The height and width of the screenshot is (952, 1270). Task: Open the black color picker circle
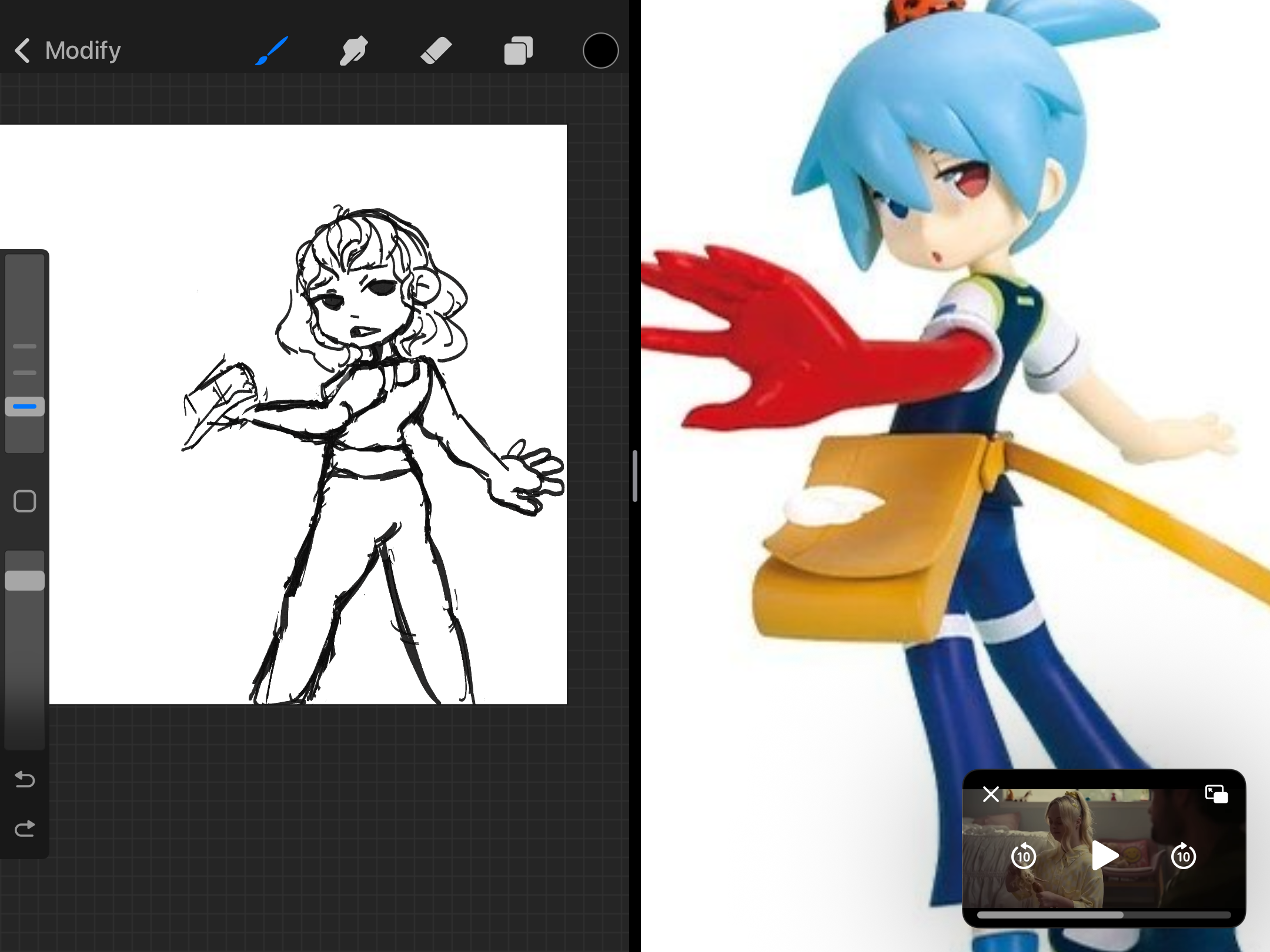click(600, 51)
